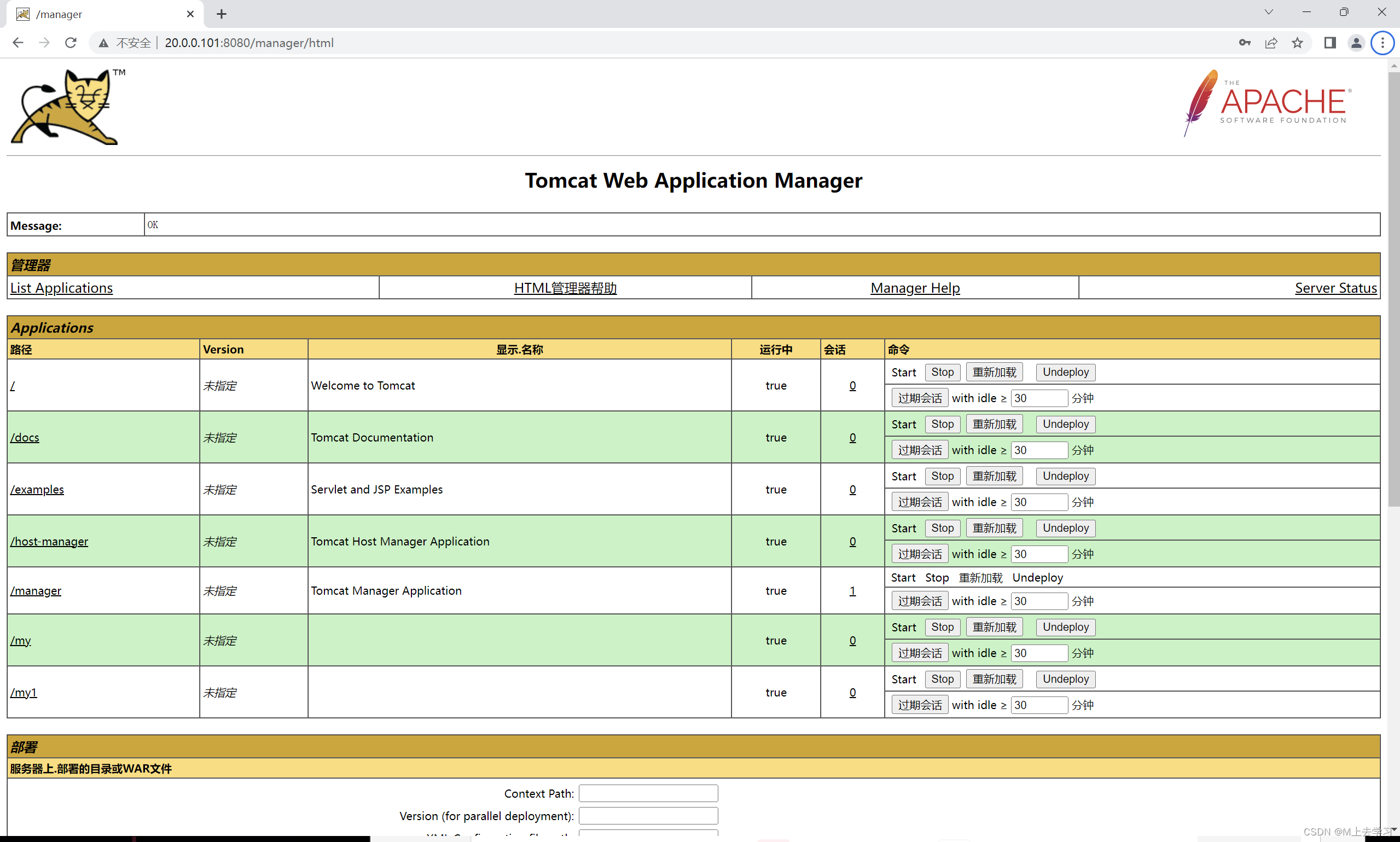
Task: Click idle minutes field for /manager
Action: click(x=1039, y=601)
